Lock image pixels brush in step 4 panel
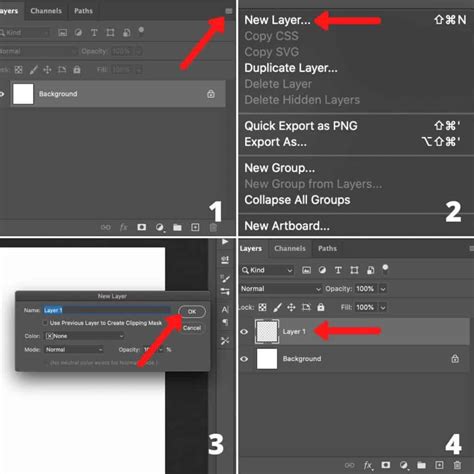 click(x=277, y=307)
